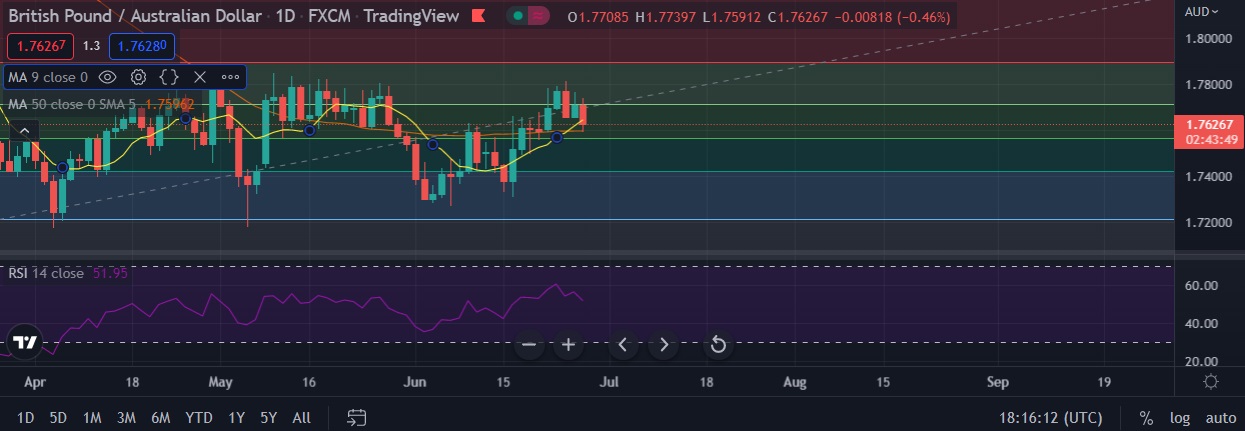Select the MA 9 close indicator label
The height and width of the screenshot is (431, 1245).
(48, 77)
